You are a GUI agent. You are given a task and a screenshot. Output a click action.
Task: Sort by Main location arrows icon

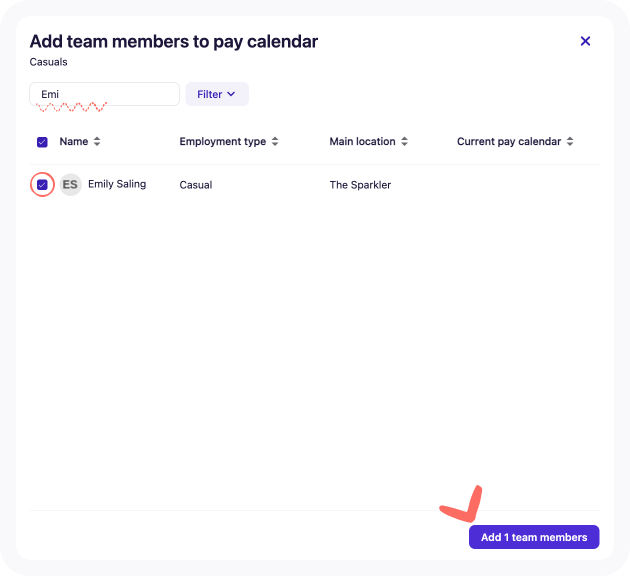pyautogui.click(x=405, y=141)
